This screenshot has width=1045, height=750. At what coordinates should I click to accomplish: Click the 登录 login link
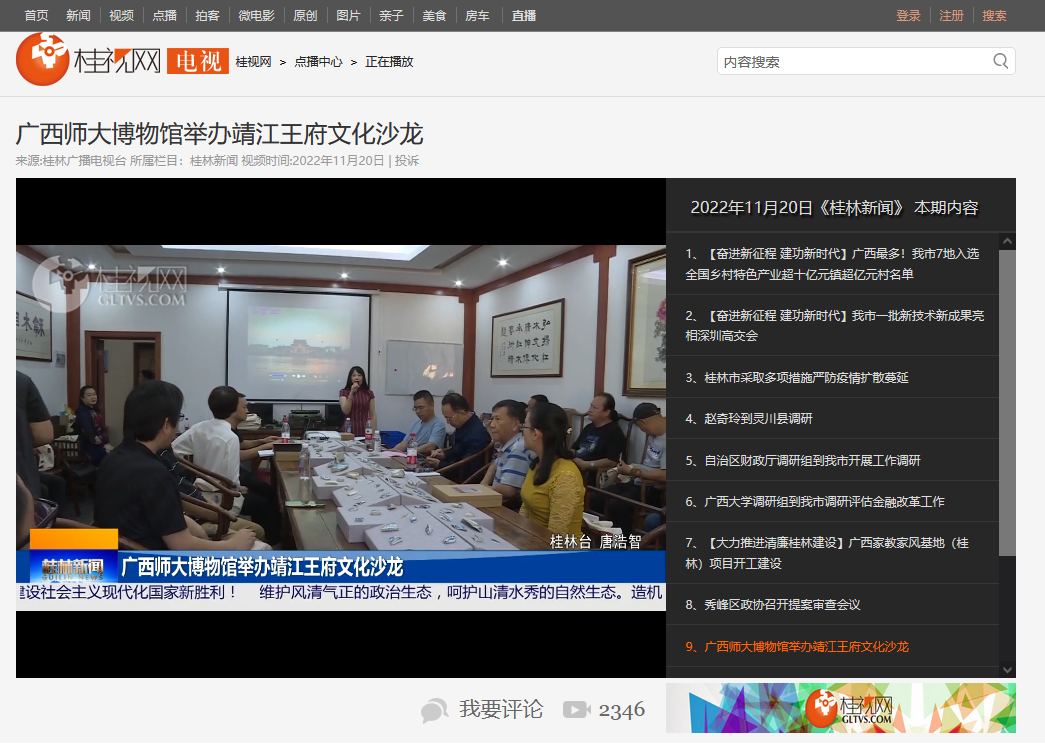[x=908, y=15]
